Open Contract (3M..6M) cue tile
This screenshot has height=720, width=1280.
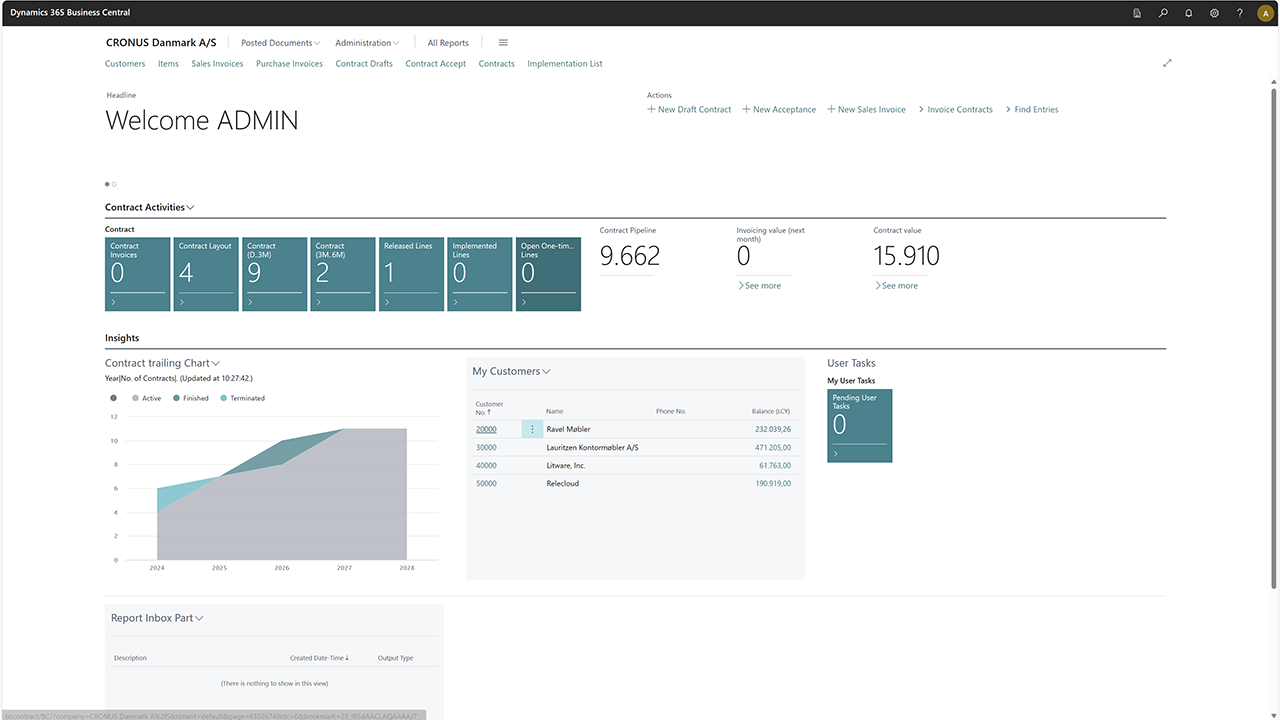click(x=343, y=274)
